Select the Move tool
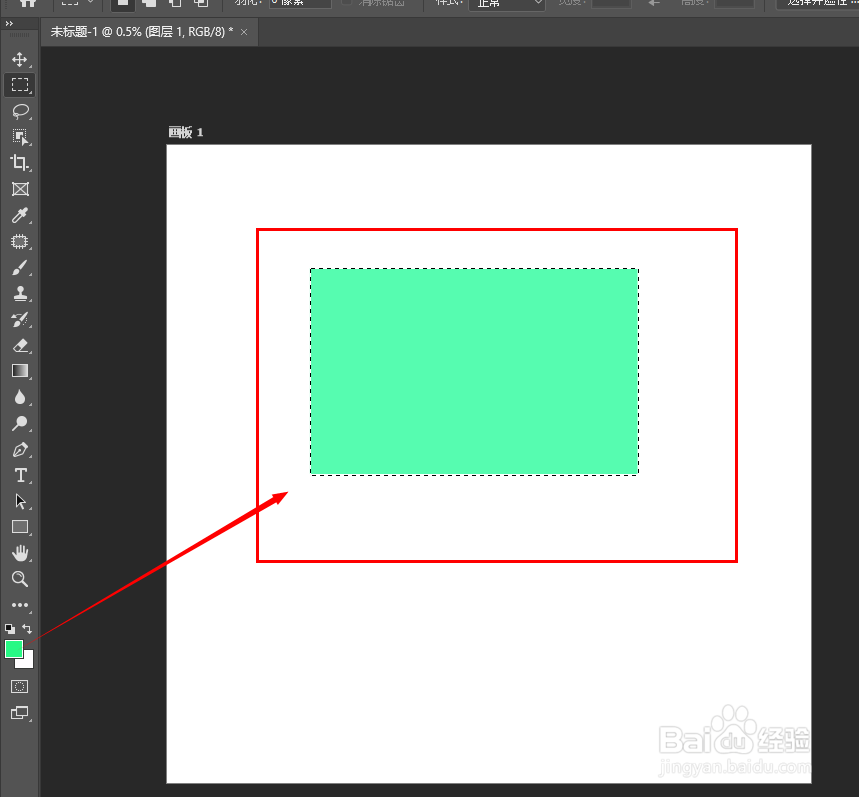 (x=20, y=59)
